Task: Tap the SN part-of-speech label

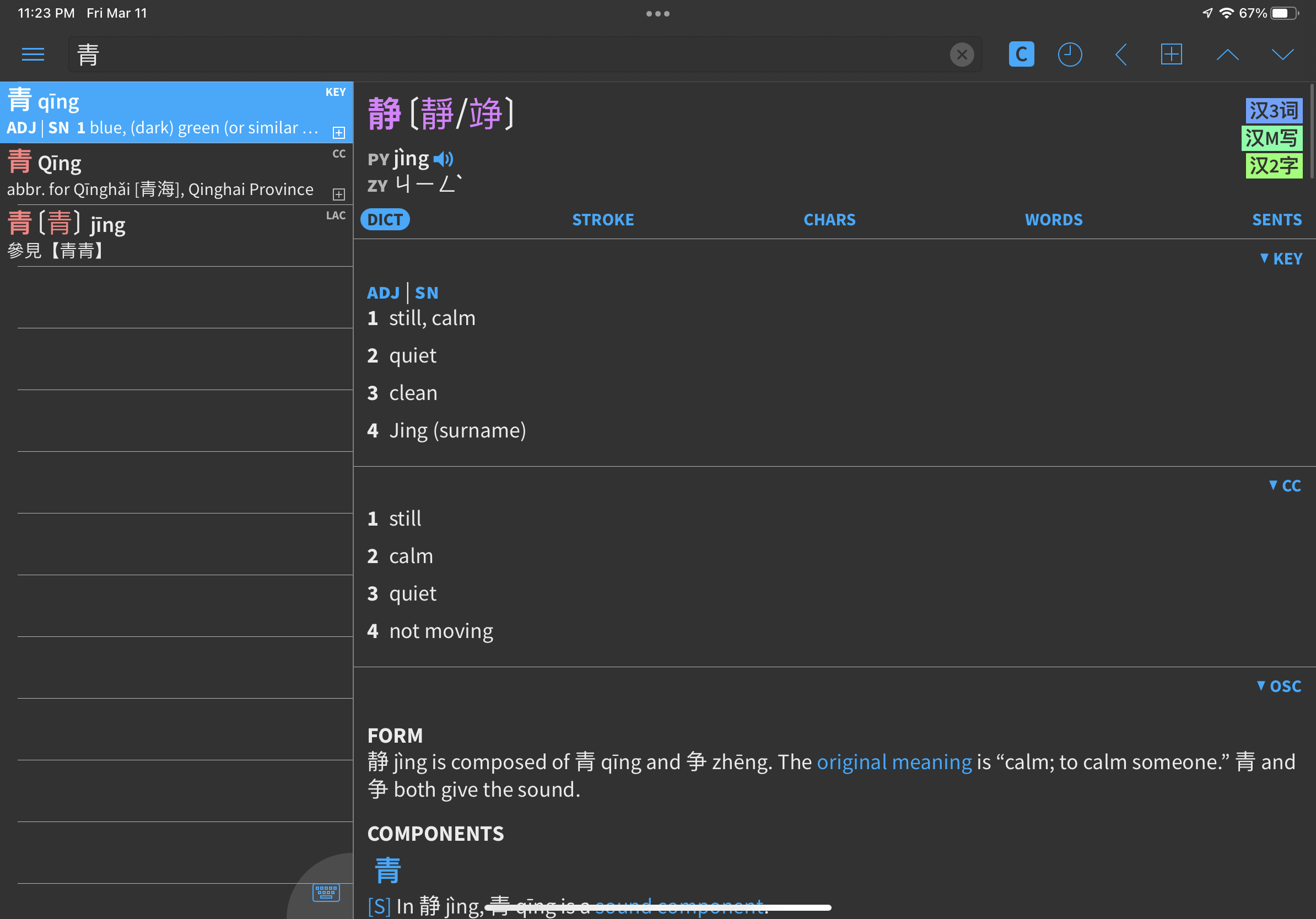Action: [427, 293]
